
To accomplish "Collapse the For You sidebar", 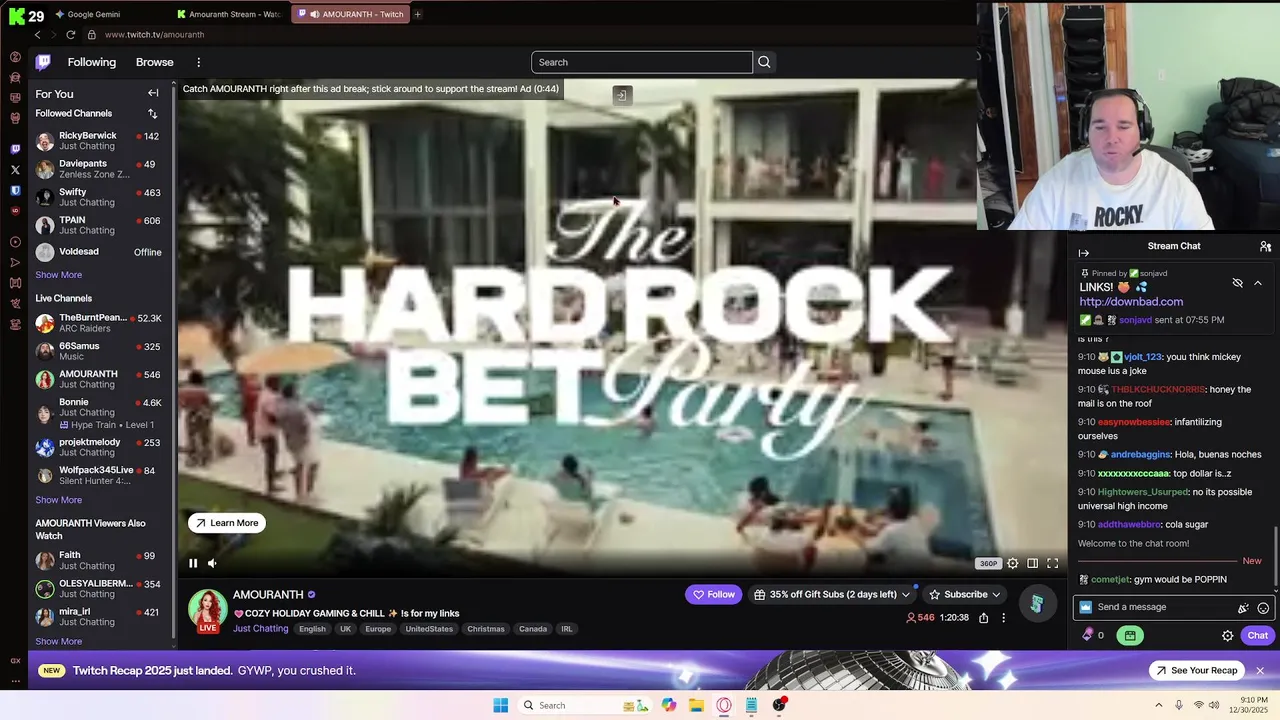I will pyautogui.click(x=153, y=93).
